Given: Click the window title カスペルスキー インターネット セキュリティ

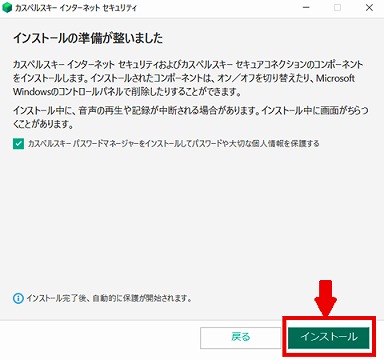Looking at the screenshot, I should (x=76, y=8).
